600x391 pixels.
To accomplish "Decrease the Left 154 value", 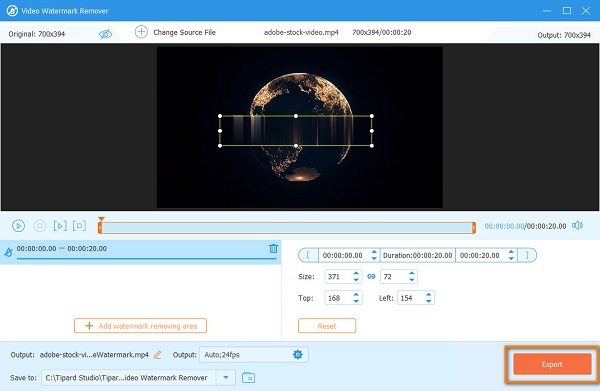I will pos(429,301).
